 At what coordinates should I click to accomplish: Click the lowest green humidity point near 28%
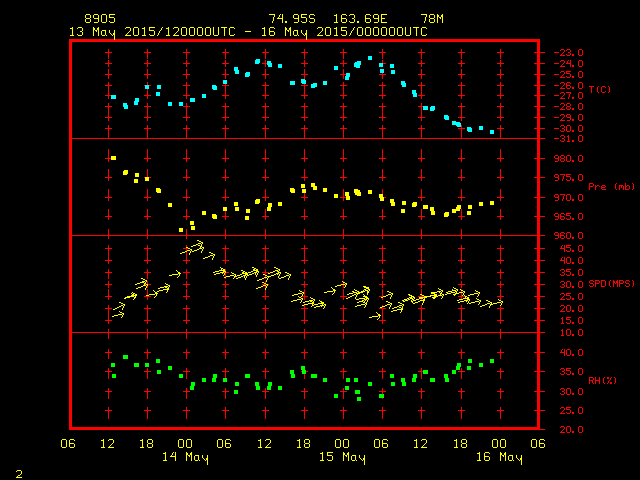[x=359, y=399]
